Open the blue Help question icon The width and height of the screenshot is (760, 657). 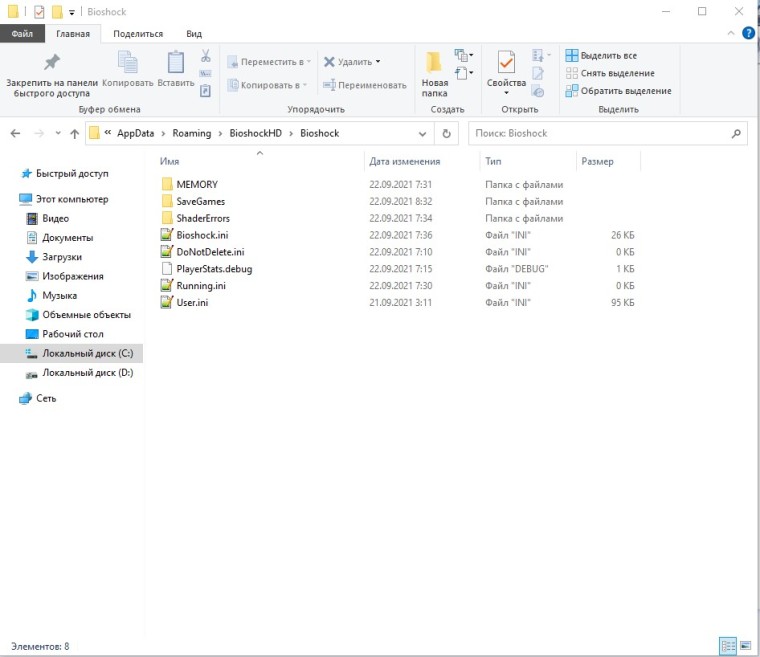click(748, 33)
